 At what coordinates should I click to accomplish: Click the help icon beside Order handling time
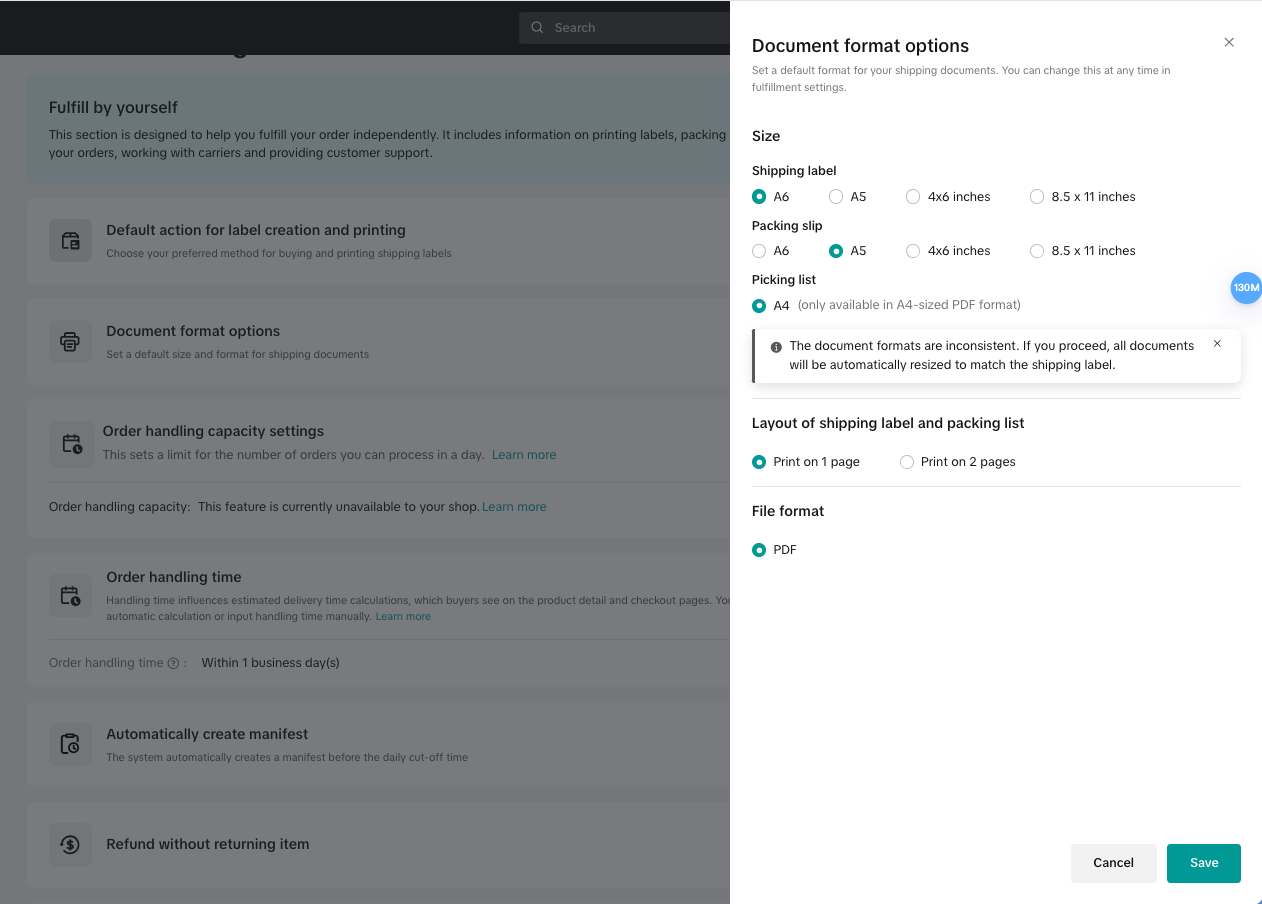coord(173,663)
